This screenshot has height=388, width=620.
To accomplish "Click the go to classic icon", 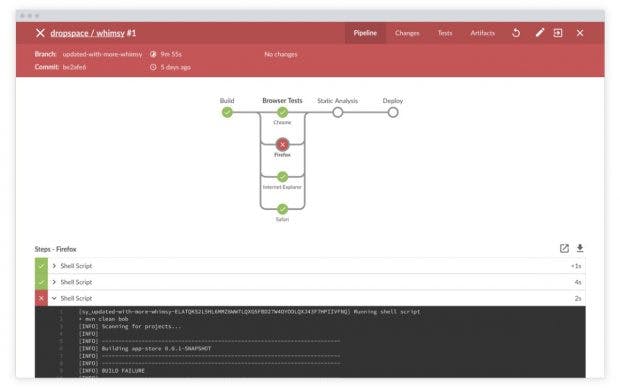I will (x=558, y=33).
